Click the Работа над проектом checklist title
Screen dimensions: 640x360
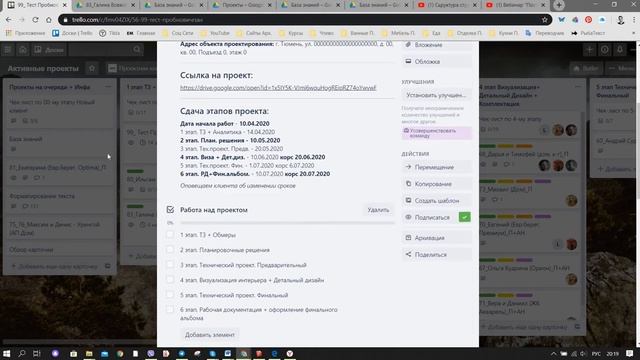click(214, 210)
